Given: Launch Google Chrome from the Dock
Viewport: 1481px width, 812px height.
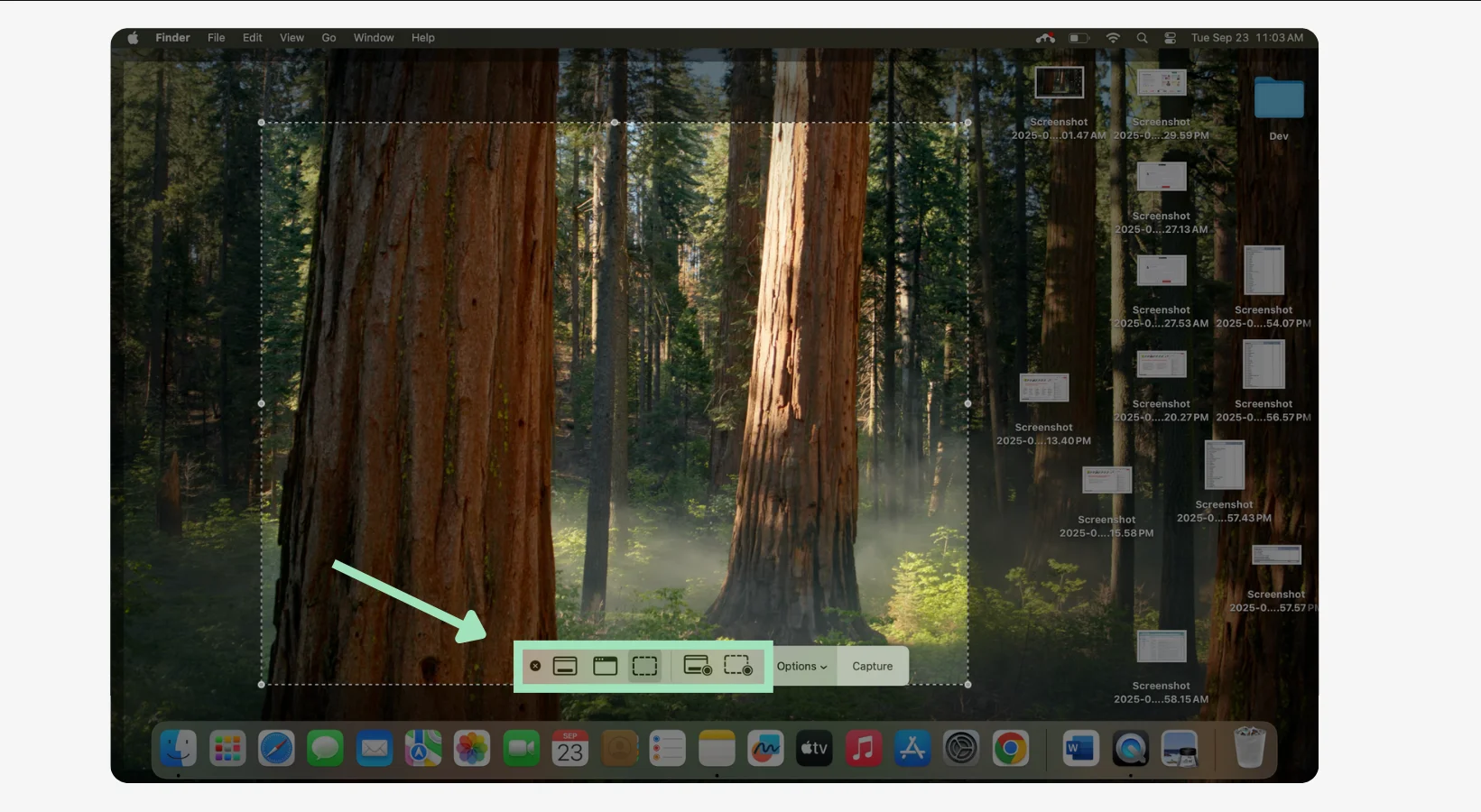Looking at the screenshot, I should 1010,748.
